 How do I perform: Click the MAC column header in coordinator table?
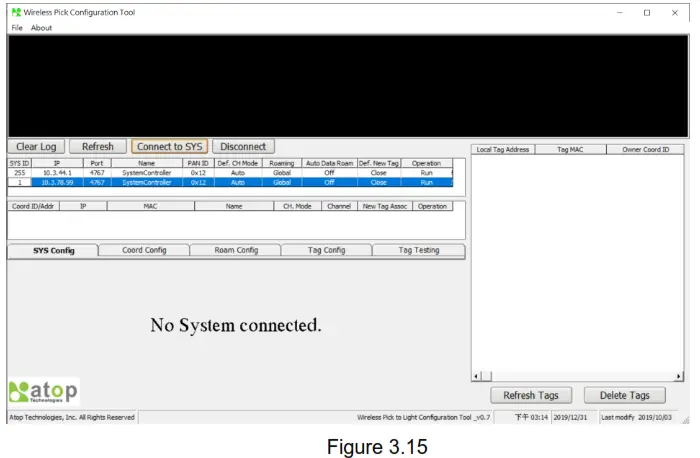(150, 206)
